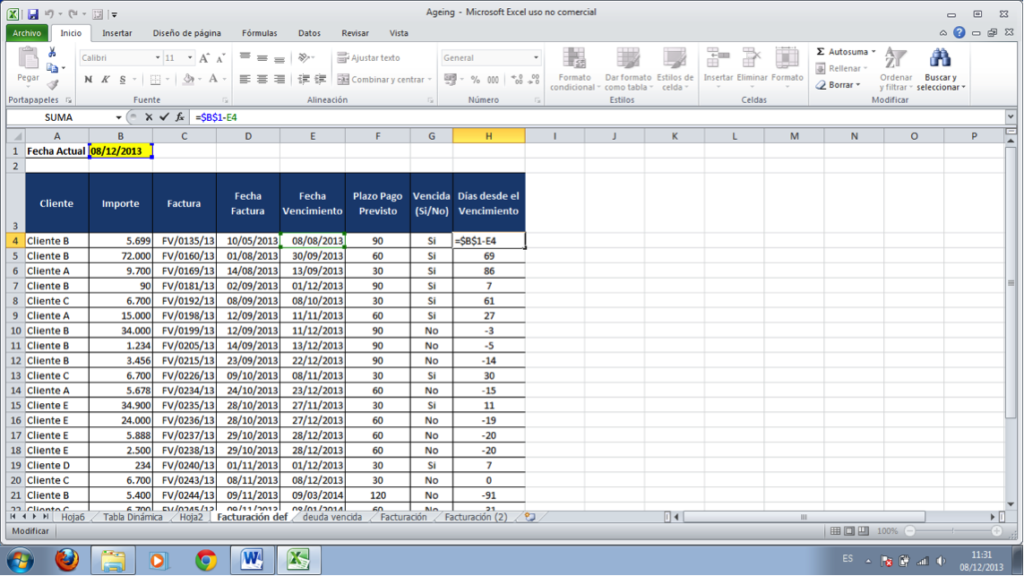
Task: Open the Combinar y centrar dropdown
Action: click(429, 80)
